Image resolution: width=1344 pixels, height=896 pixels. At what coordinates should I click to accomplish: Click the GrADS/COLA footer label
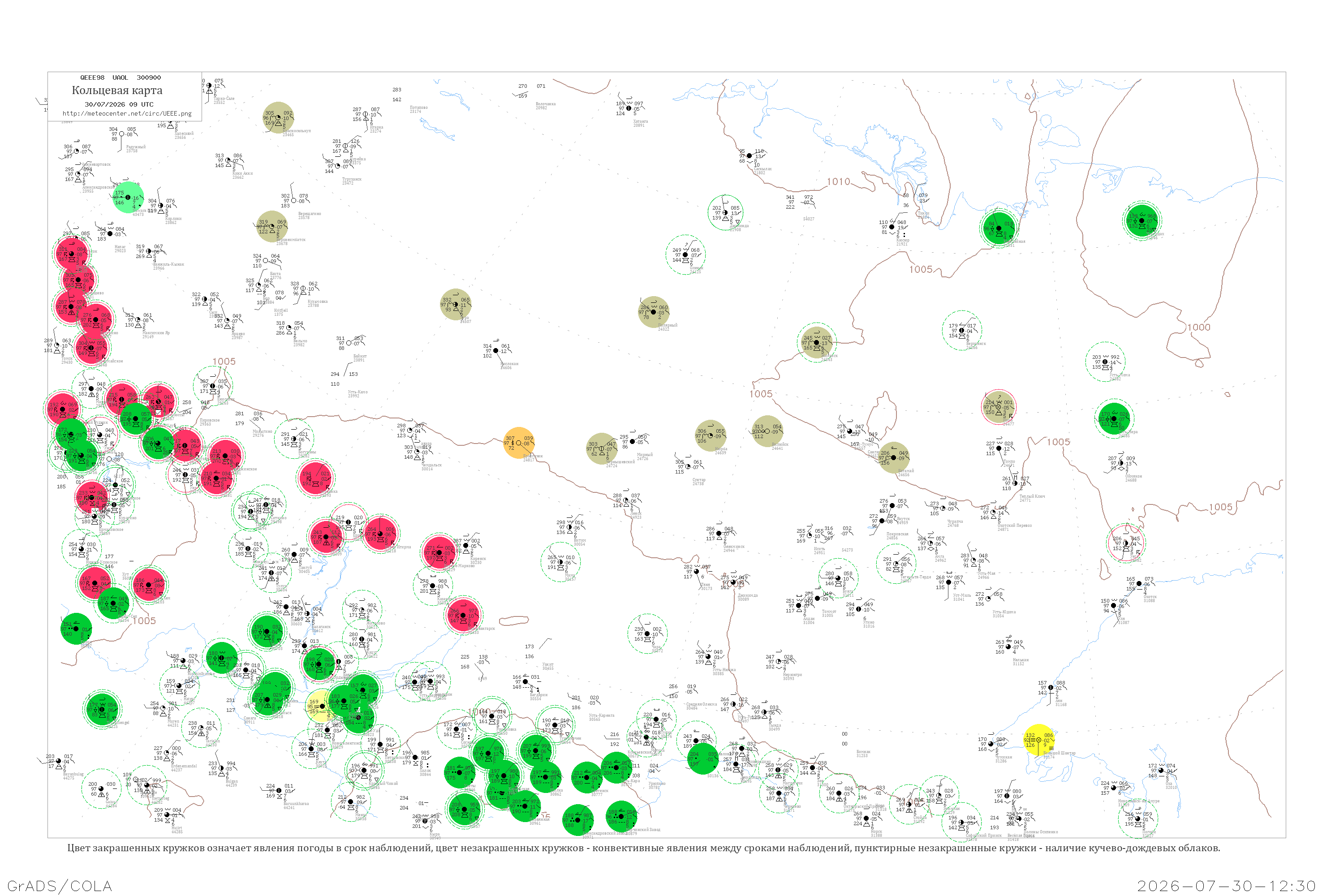click(60, 886)
